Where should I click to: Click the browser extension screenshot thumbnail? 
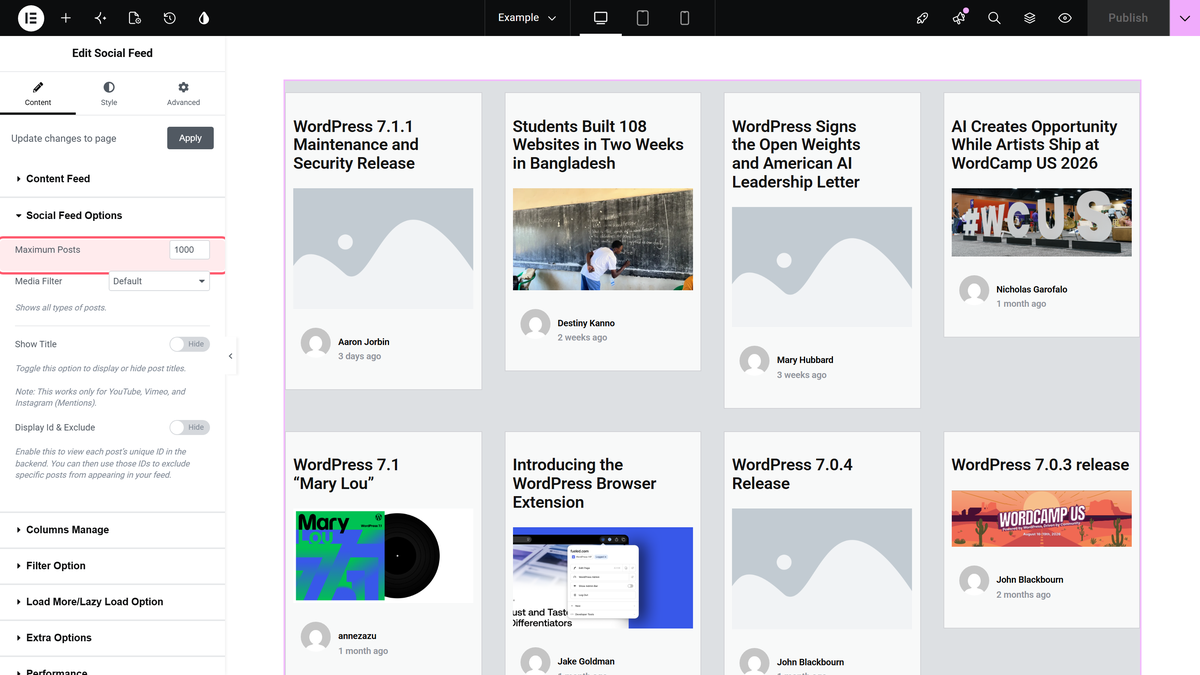coord(603,578)
